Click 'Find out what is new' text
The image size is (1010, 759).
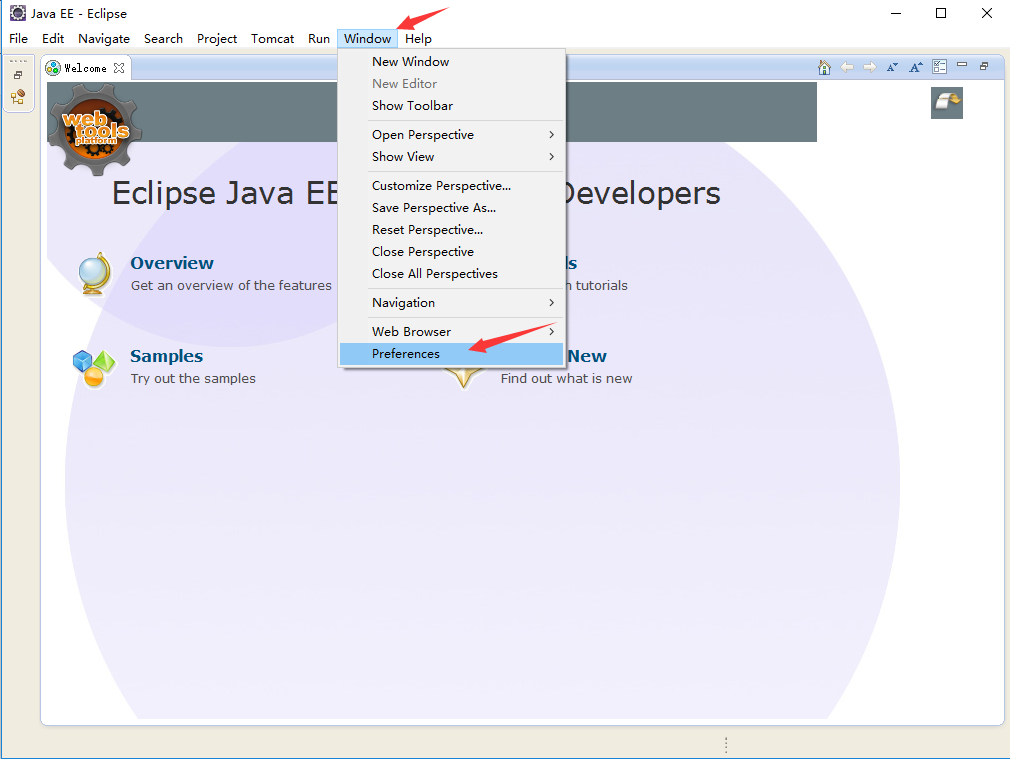coord(566,378)
